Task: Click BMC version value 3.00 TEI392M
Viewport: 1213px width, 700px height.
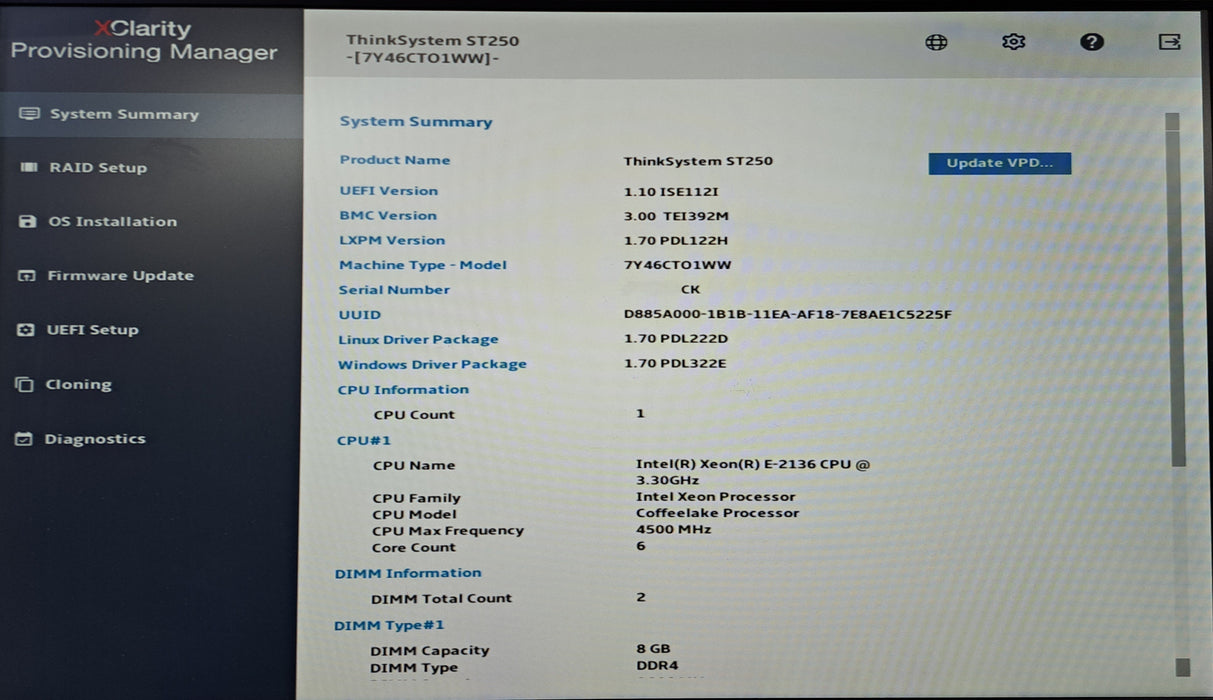Action: tap(676, 216)
